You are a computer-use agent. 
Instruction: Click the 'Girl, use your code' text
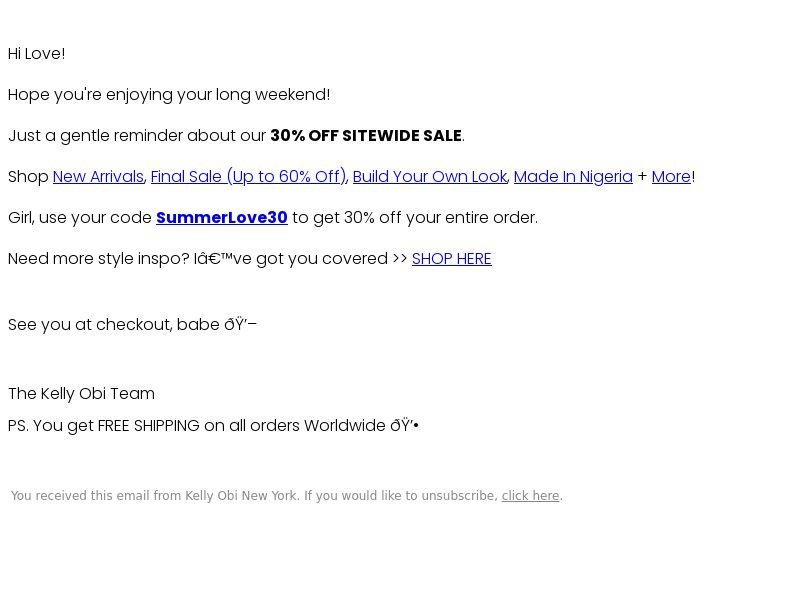pos(80,218)
